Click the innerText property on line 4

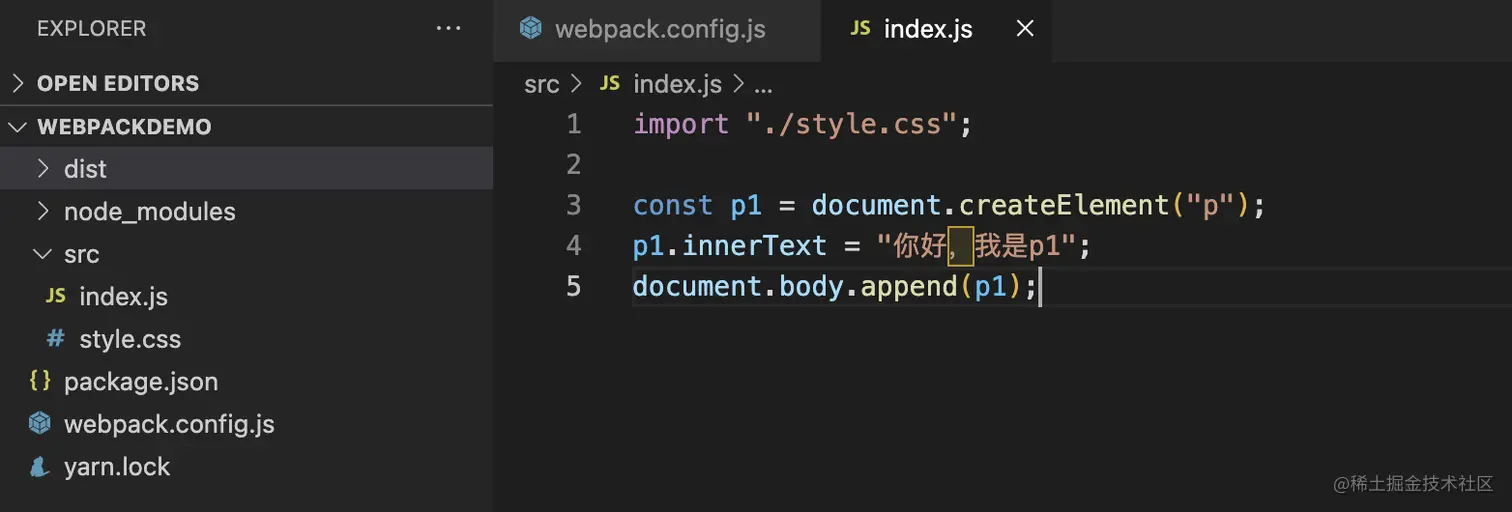coord(755,246)
